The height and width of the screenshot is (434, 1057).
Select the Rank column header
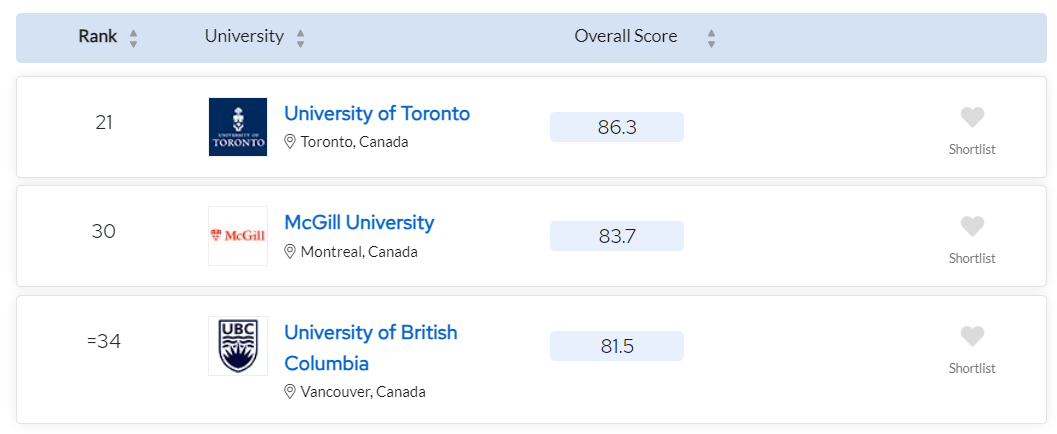[98, 36]
